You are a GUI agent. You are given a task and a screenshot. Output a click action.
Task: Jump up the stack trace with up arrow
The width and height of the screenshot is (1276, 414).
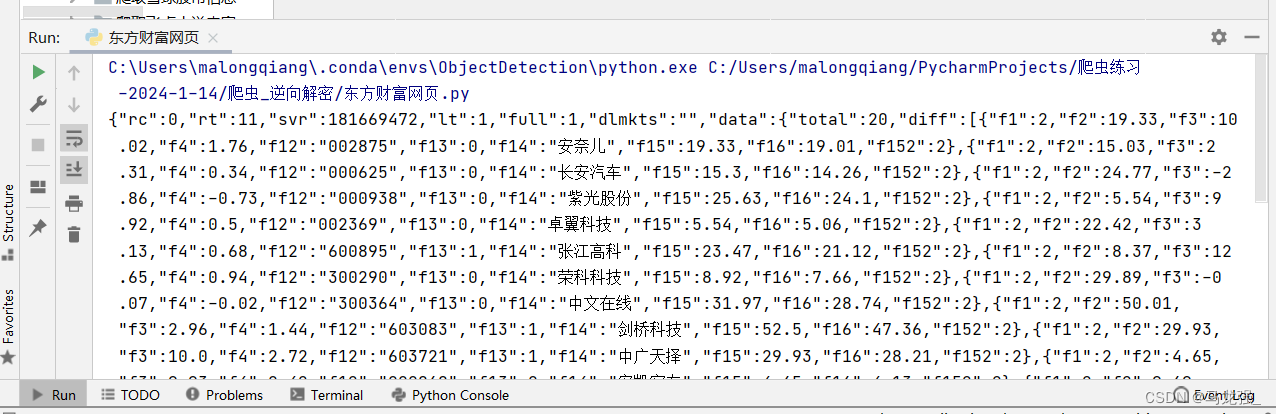click(x=74, y=72)
